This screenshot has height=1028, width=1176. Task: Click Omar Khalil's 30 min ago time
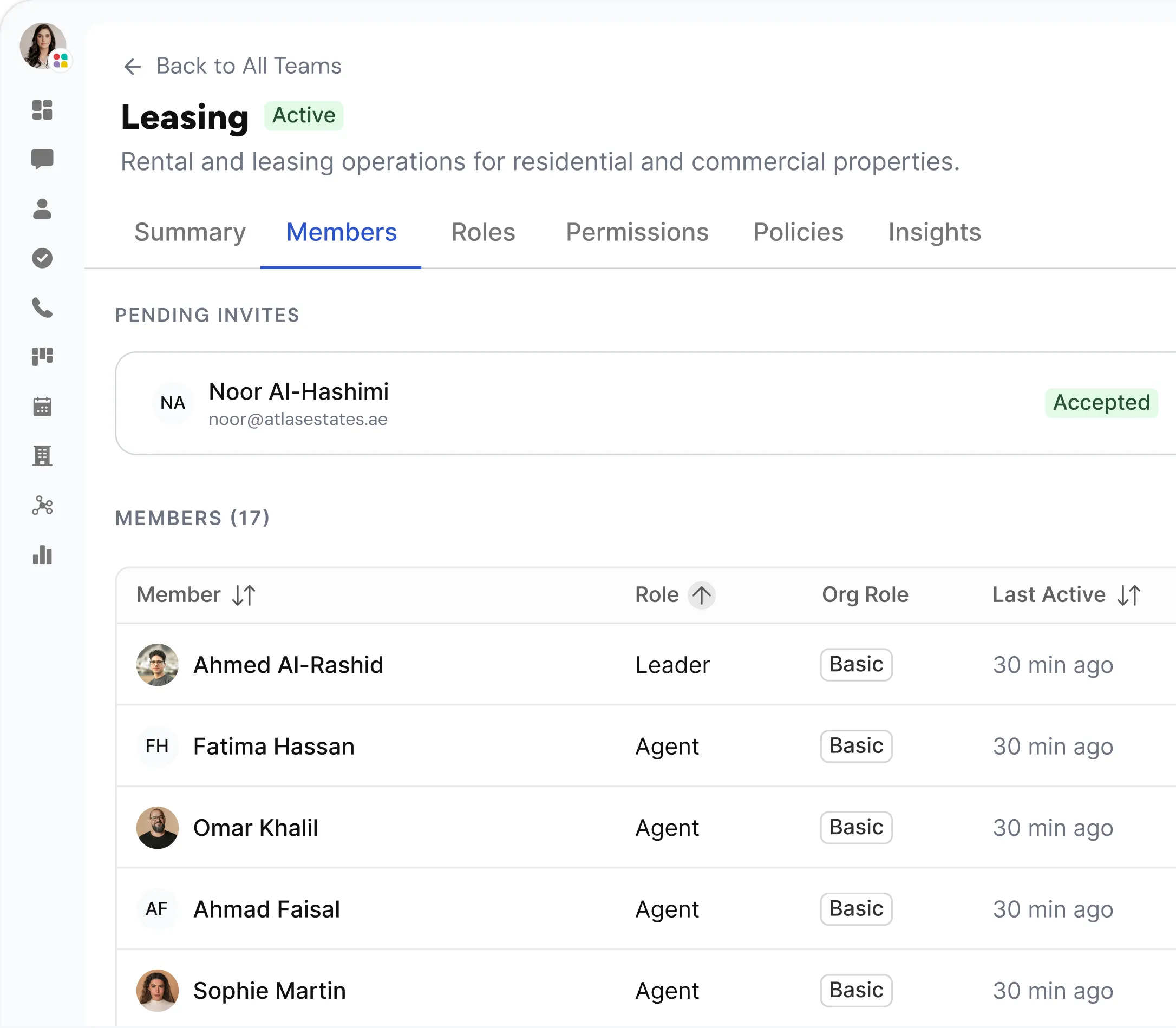(x=1053, y=828)
